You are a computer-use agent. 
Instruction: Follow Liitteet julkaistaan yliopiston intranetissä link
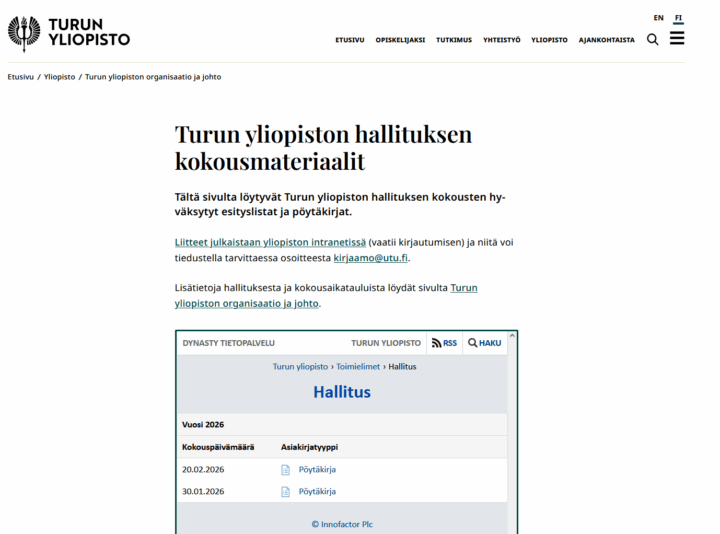[x=270, y=242]
